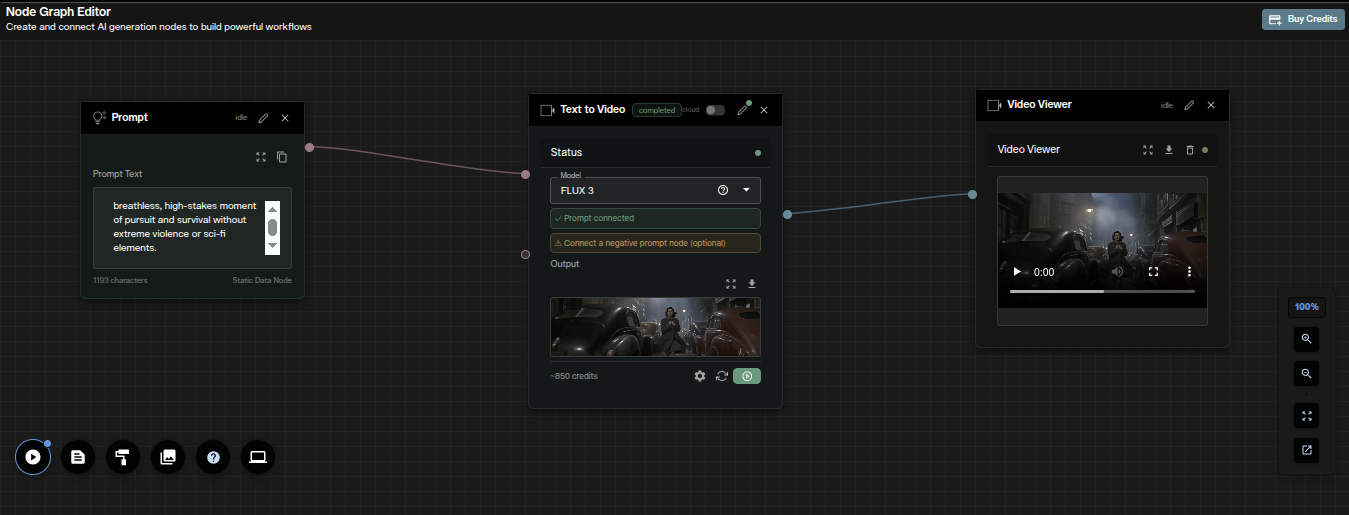Click the Buy Credits button
1349x515 pixels.
tap(1303, 19)
